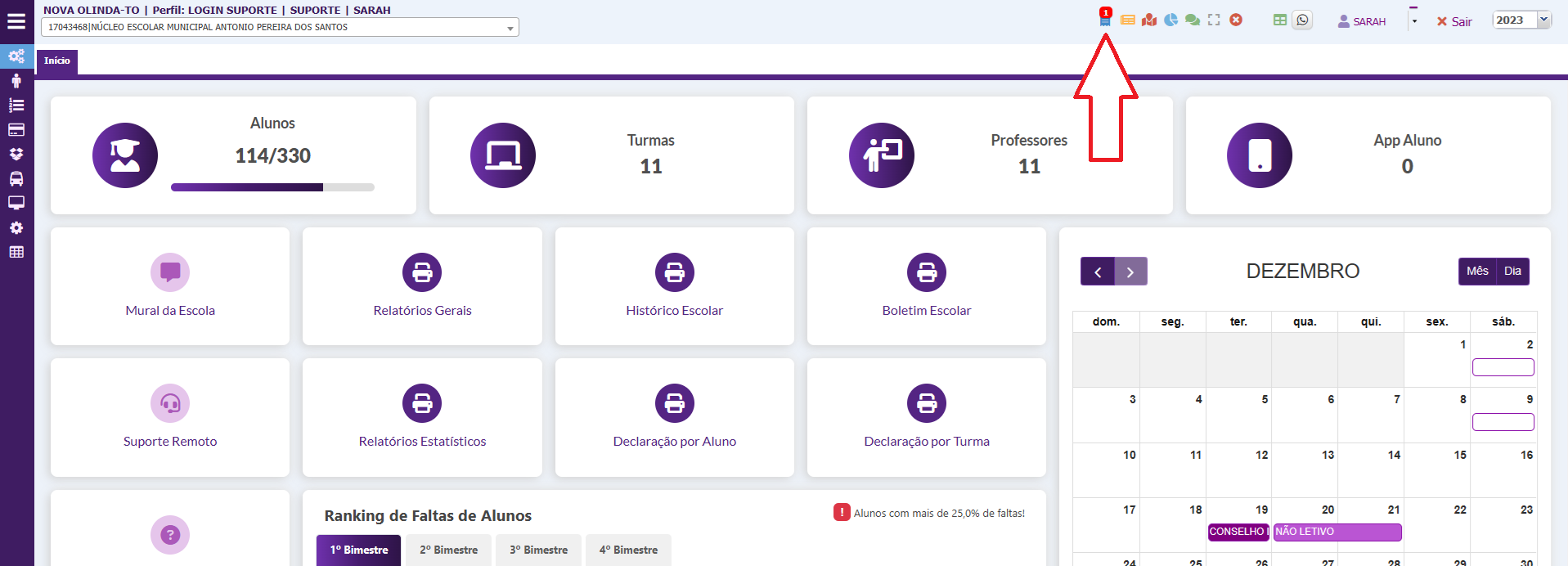1568x566 pixels.
Task: Click the person icon in left sidebar
Action: pos(16,81)
